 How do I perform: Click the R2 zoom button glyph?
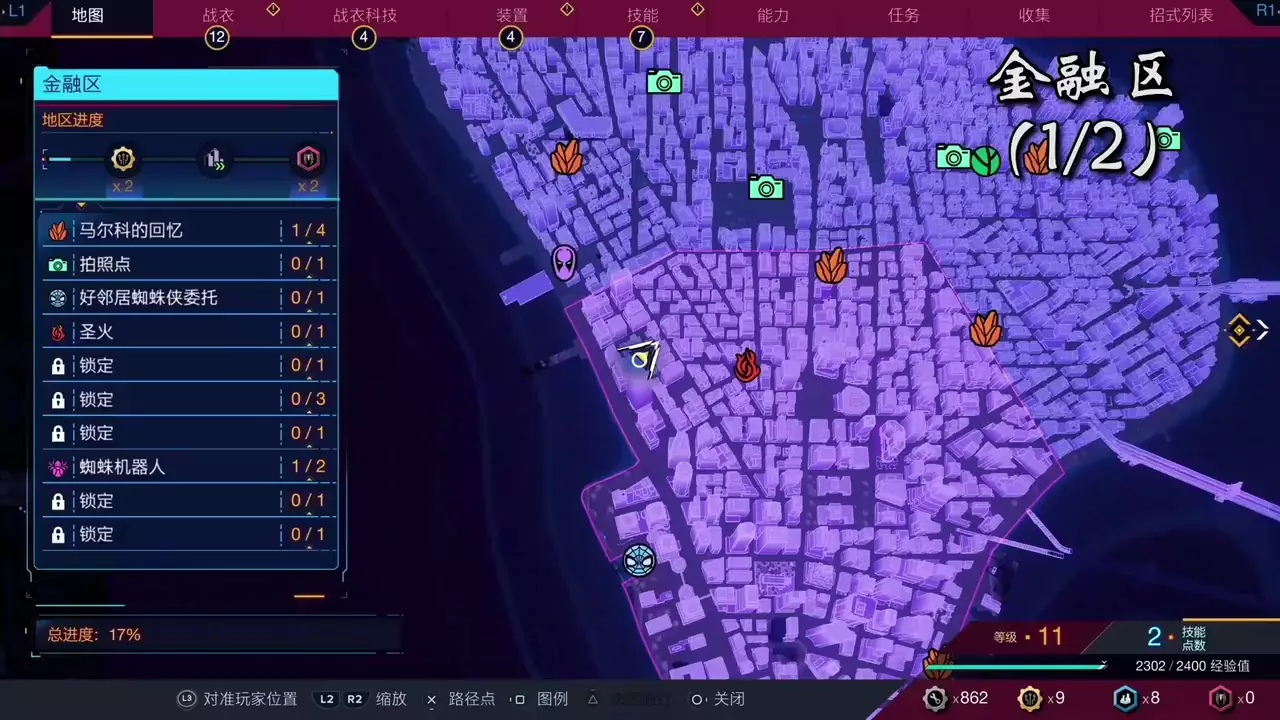pos(355,699)
